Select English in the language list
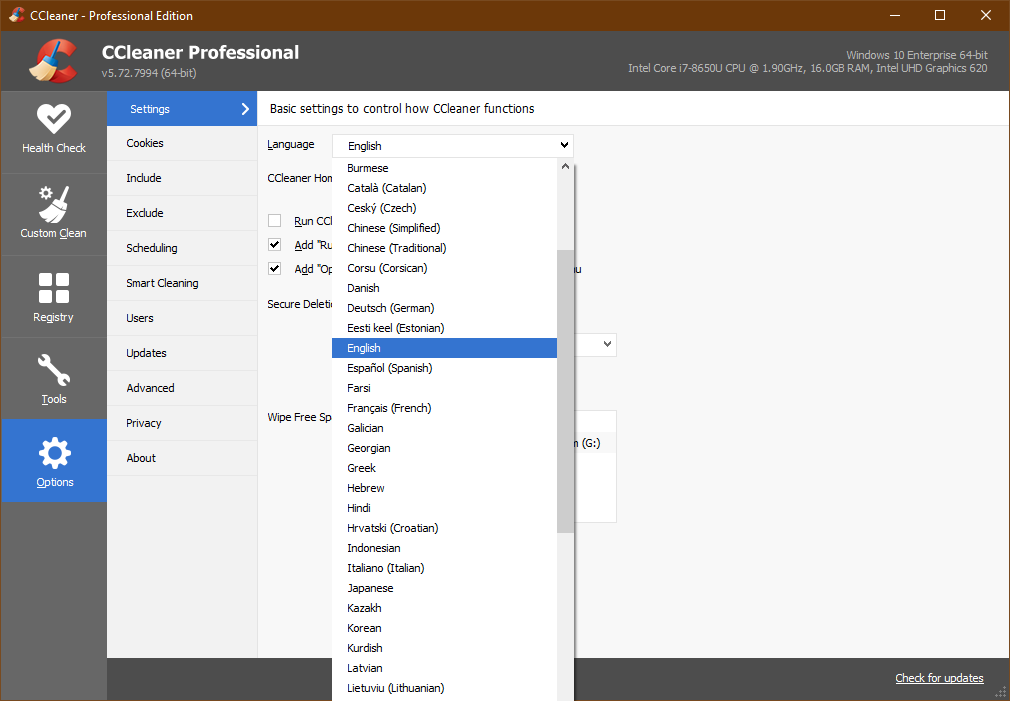 tap(444, 347)
